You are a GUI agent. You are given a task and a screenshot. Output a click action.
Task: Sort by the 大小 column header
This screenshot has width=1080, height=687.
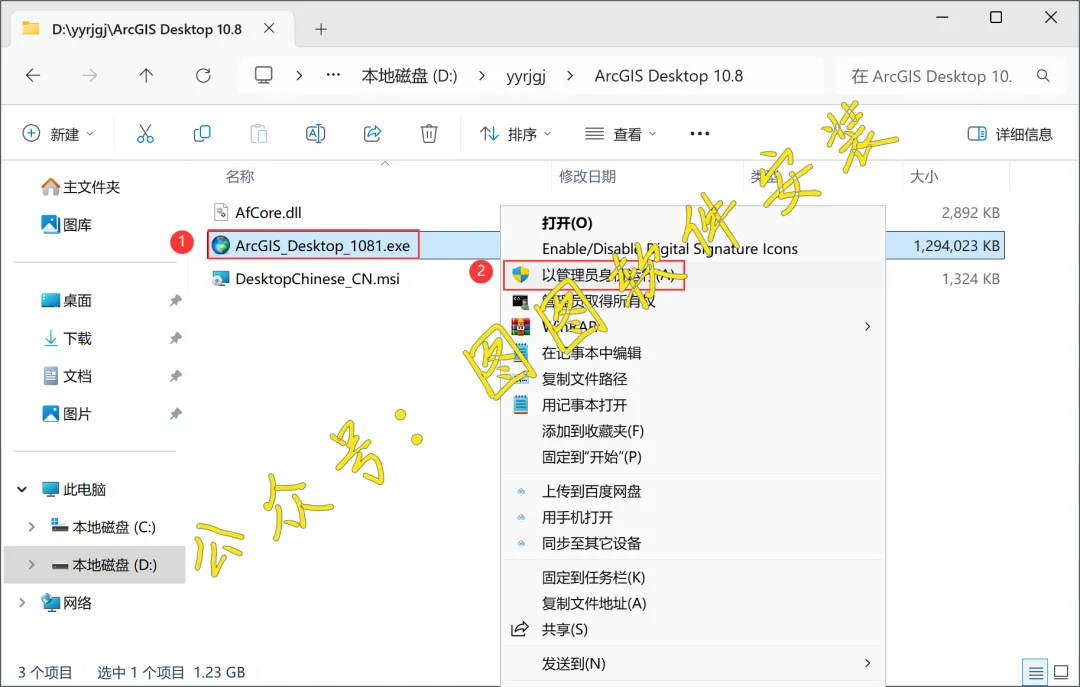pos(924,176)
